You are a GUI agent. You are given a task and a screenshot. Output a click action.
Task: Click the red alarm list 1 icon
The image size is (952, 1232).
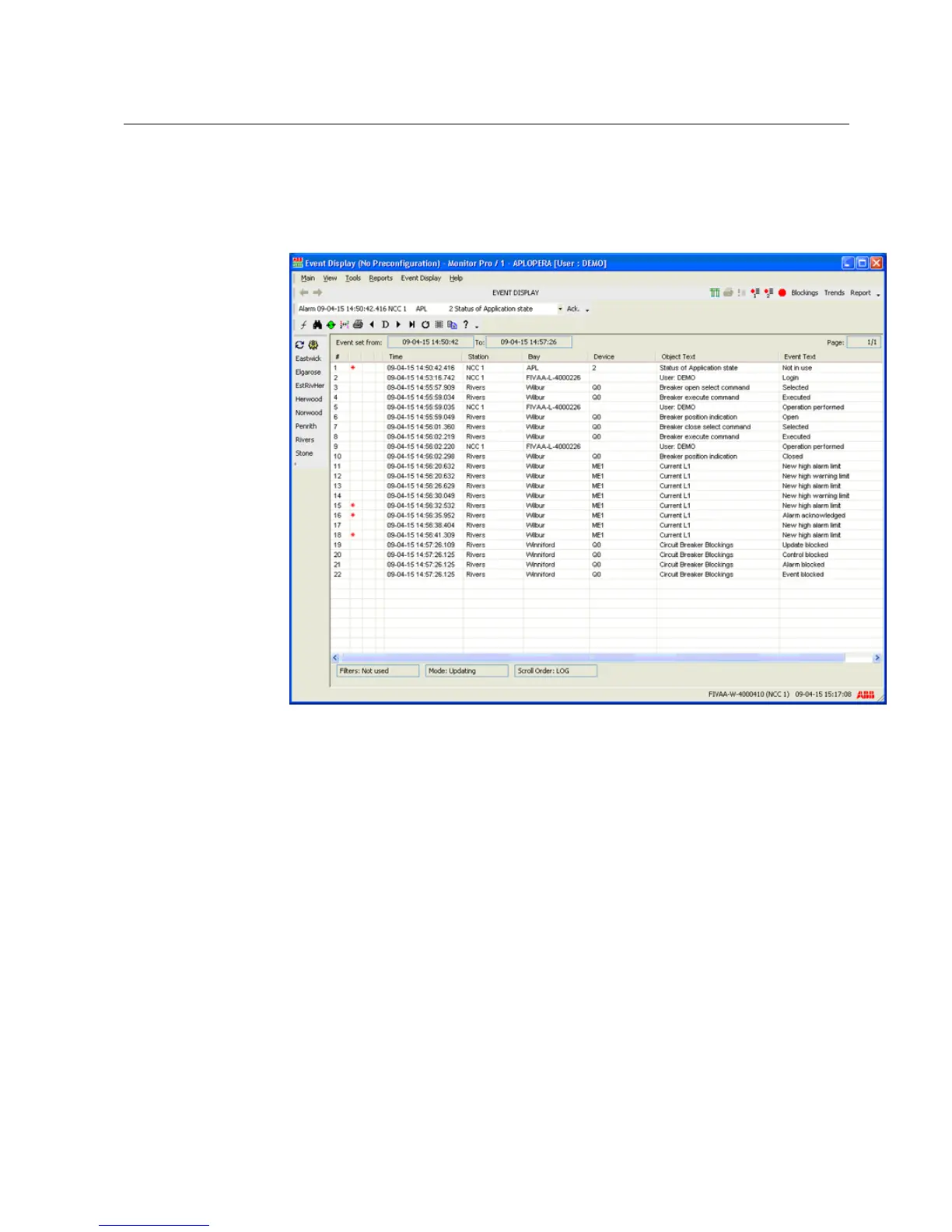[x=754, y=293]
